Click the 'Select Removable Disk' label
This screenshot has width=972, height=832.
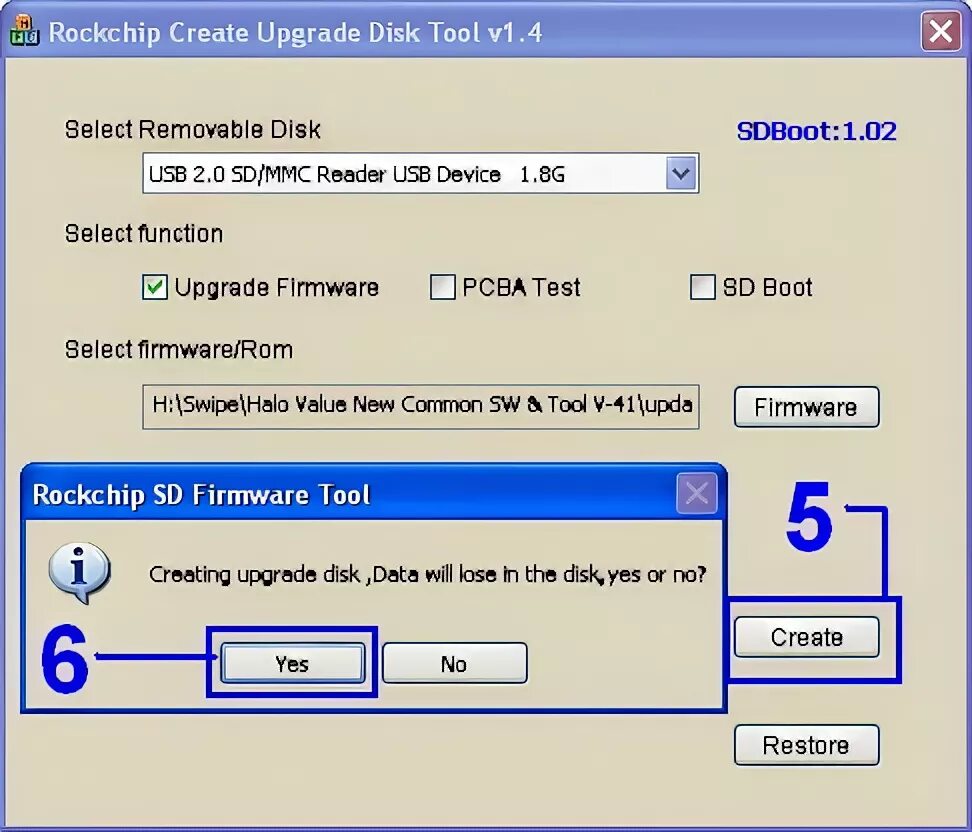193,130
